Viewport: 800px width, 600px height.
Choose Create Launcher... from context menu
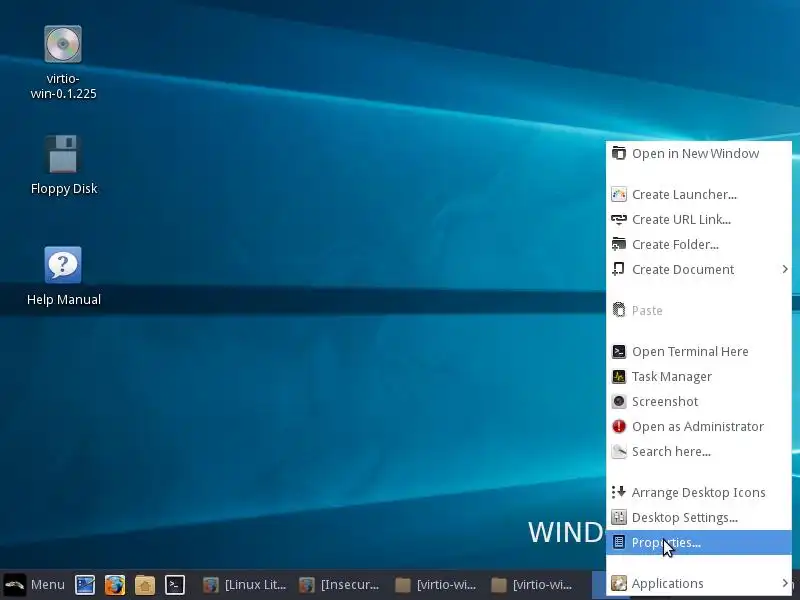click(x=698, y=194)
